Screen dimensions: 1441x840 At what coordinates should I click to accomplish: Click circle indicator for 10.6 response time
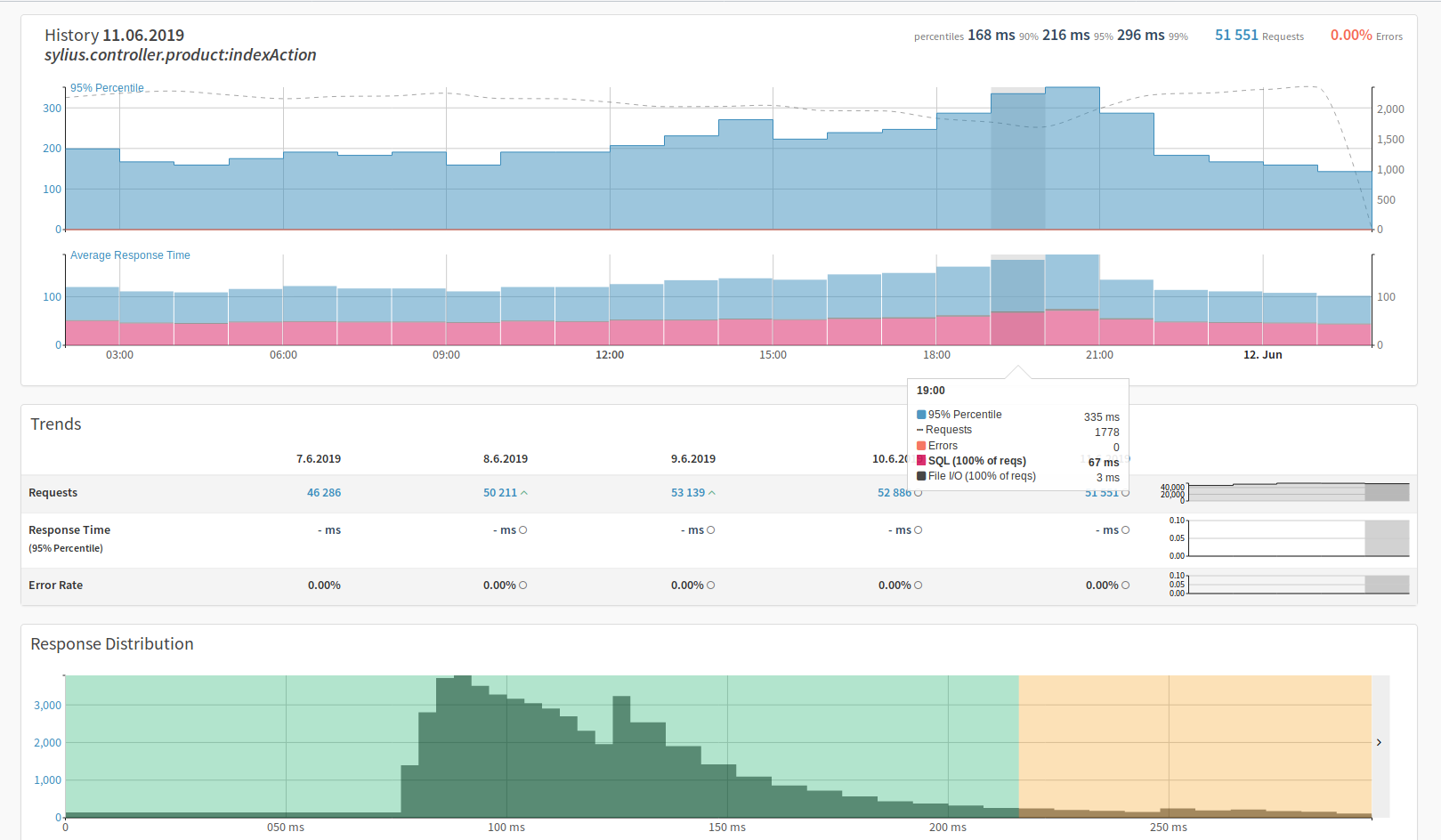point(919,530)
